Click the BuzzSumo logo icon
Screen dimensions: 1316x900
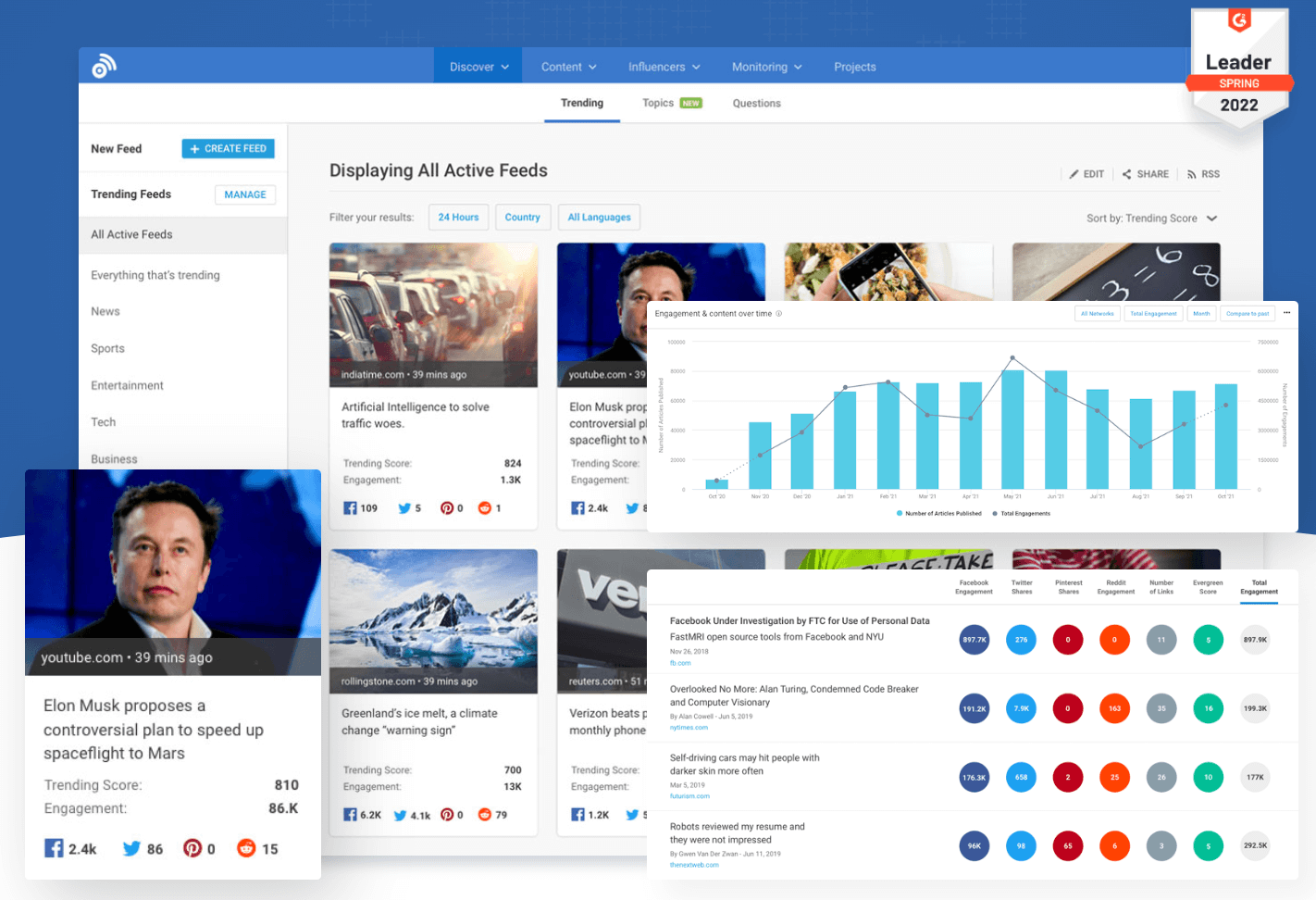click(x=104, y=66)
